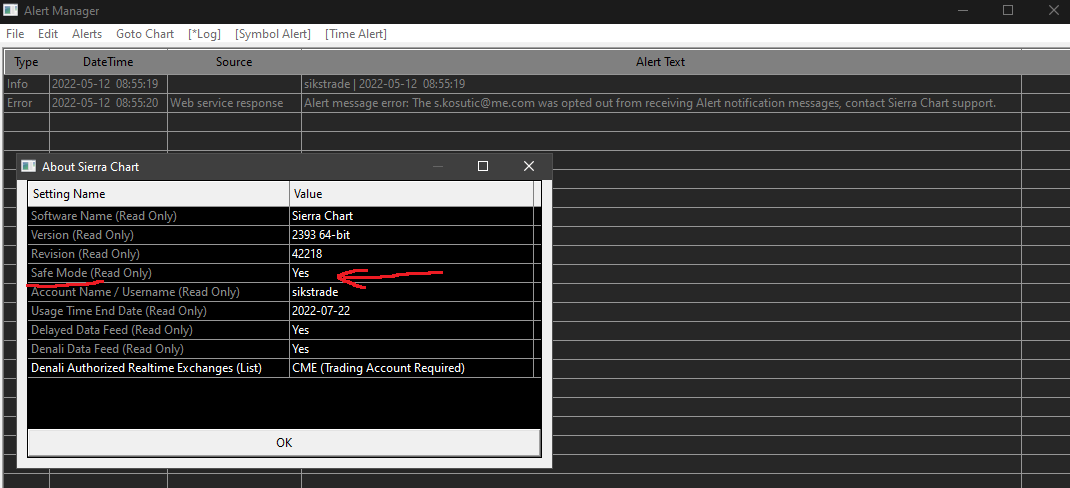Click the Safe Mode 'Yes' value
The width and height of the screenshot is (1070, 488).
point(411,273)
